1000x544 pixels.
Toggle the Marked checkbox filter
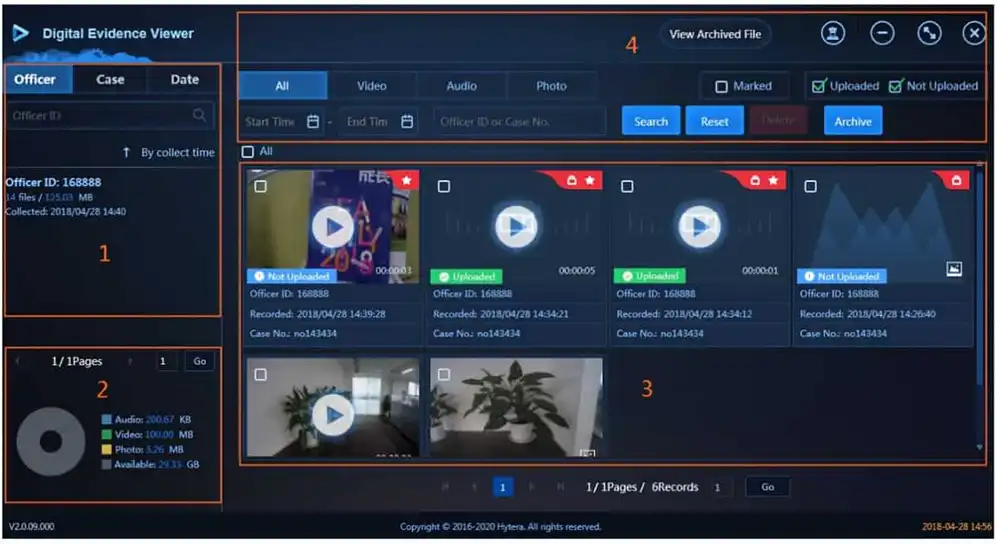pos(721,87)
